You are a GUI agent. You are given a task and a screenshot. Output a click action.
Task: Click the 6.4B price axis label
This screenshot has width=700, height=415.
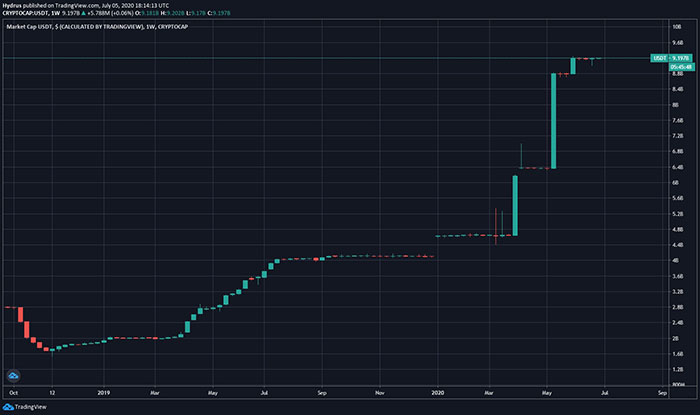pyautogui.click(x=678, y=167)
